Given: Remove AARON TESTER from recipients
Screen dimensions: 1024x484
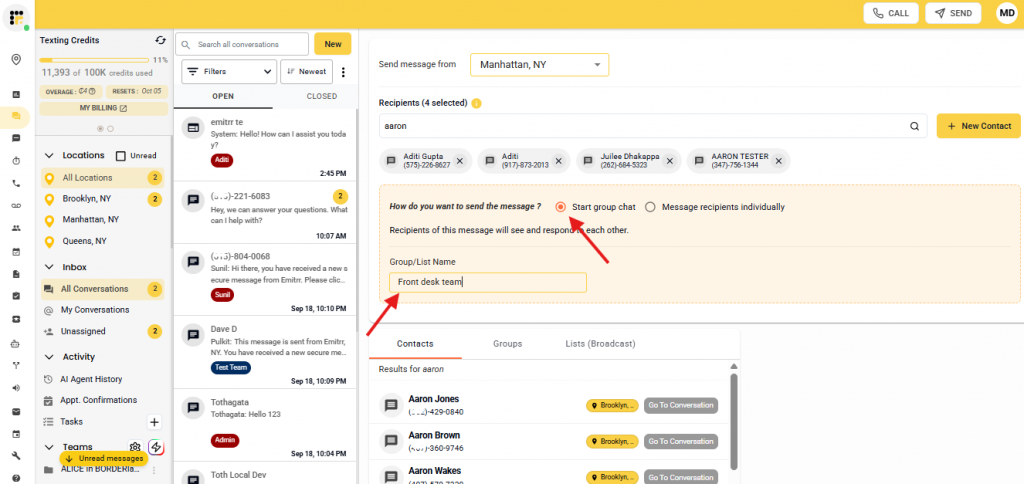Looking at the screenshot, I should pos(778,160).
